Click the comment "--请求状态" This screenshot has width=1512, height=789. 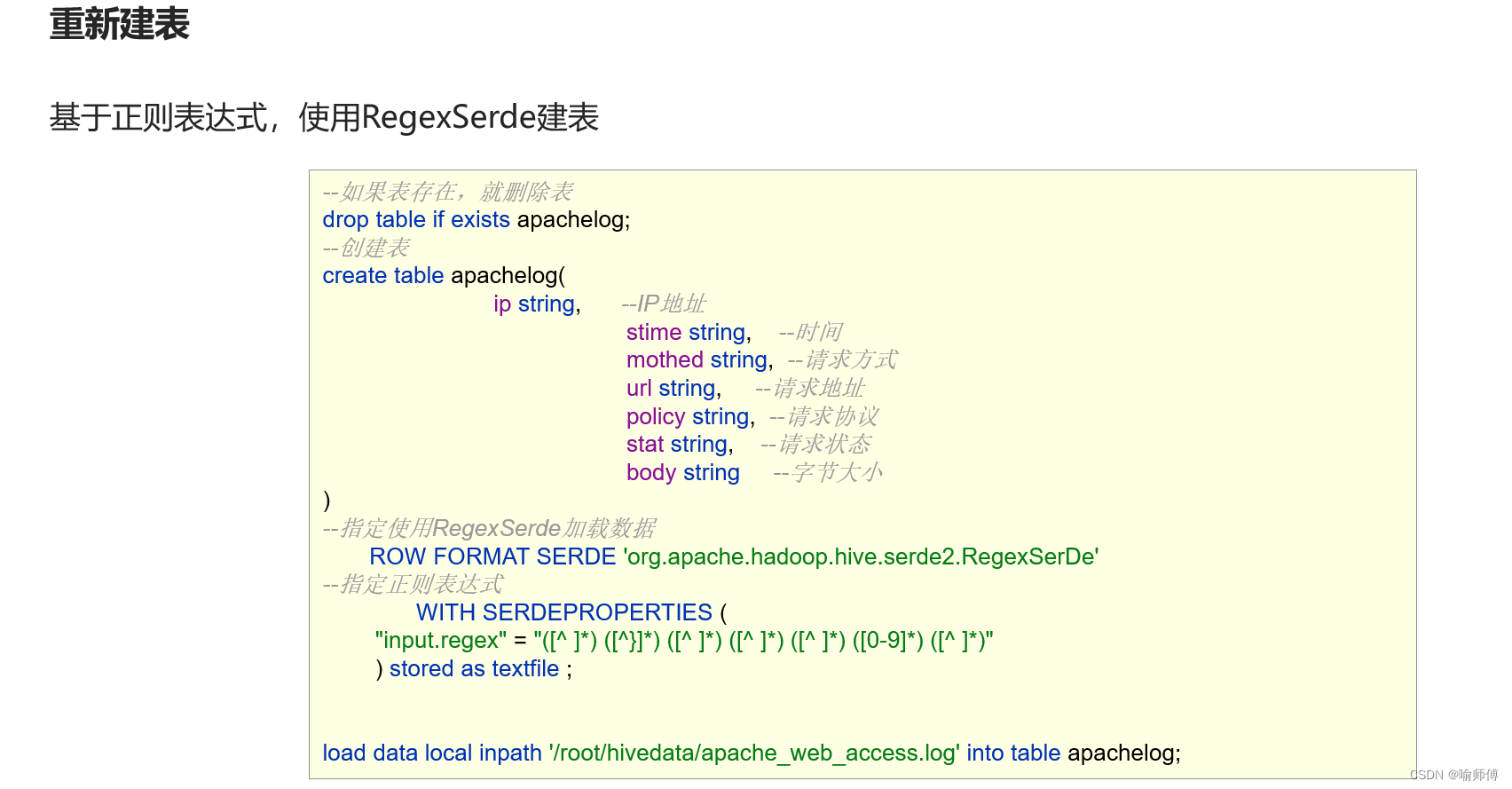[x=816, y=445]
